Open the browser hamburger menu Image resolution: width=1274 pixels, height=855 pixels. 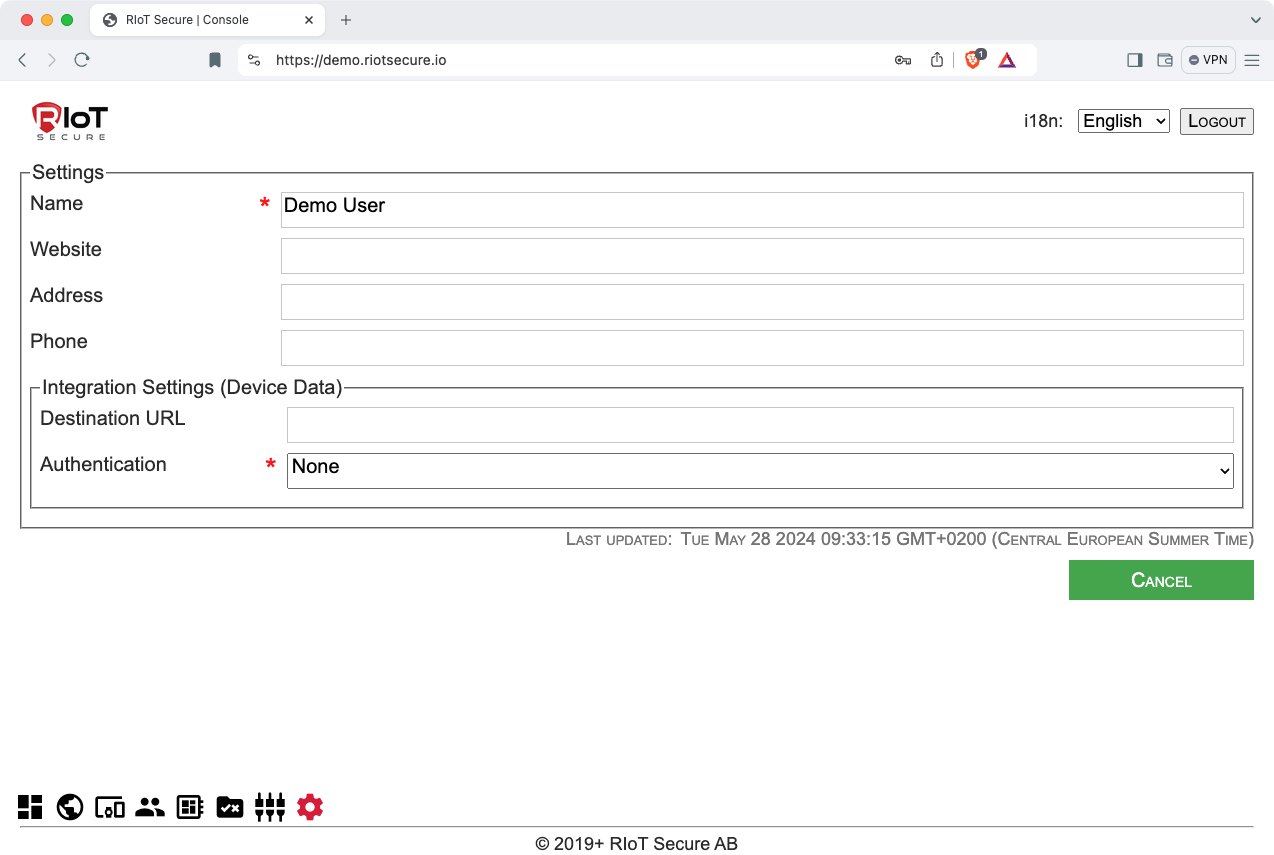[x=1252, y=60]
